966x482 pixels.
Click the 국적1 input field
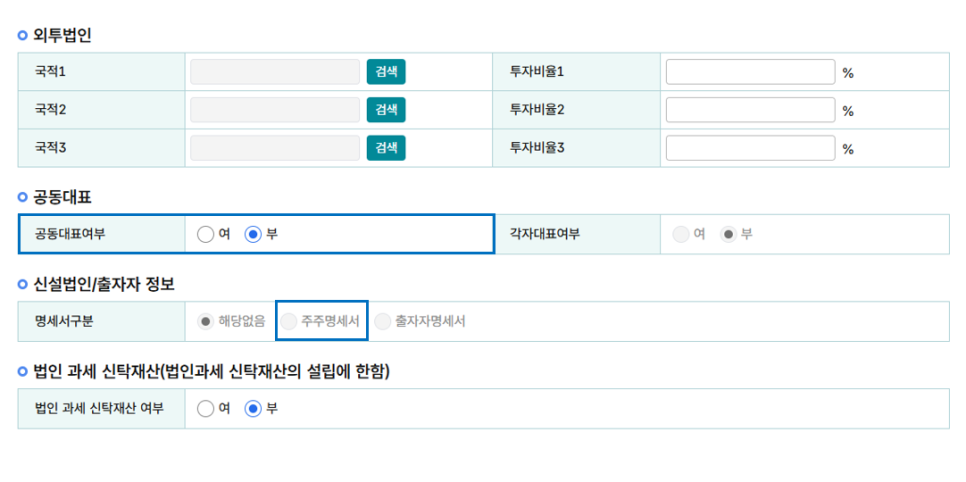(x=275, y=72)
